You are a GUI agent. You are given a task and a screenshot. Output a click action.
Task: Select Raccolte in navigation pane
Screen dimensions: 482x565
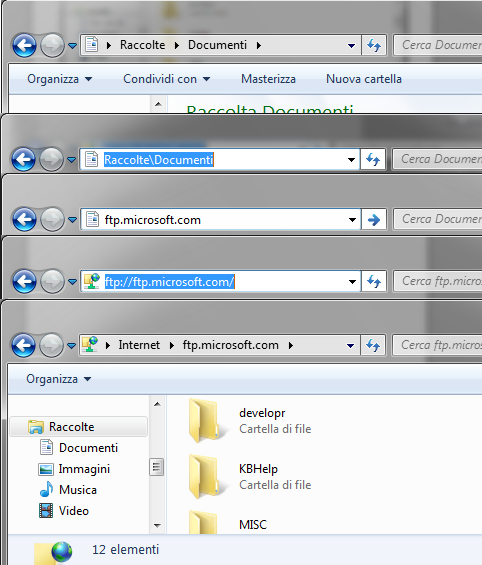79,427
